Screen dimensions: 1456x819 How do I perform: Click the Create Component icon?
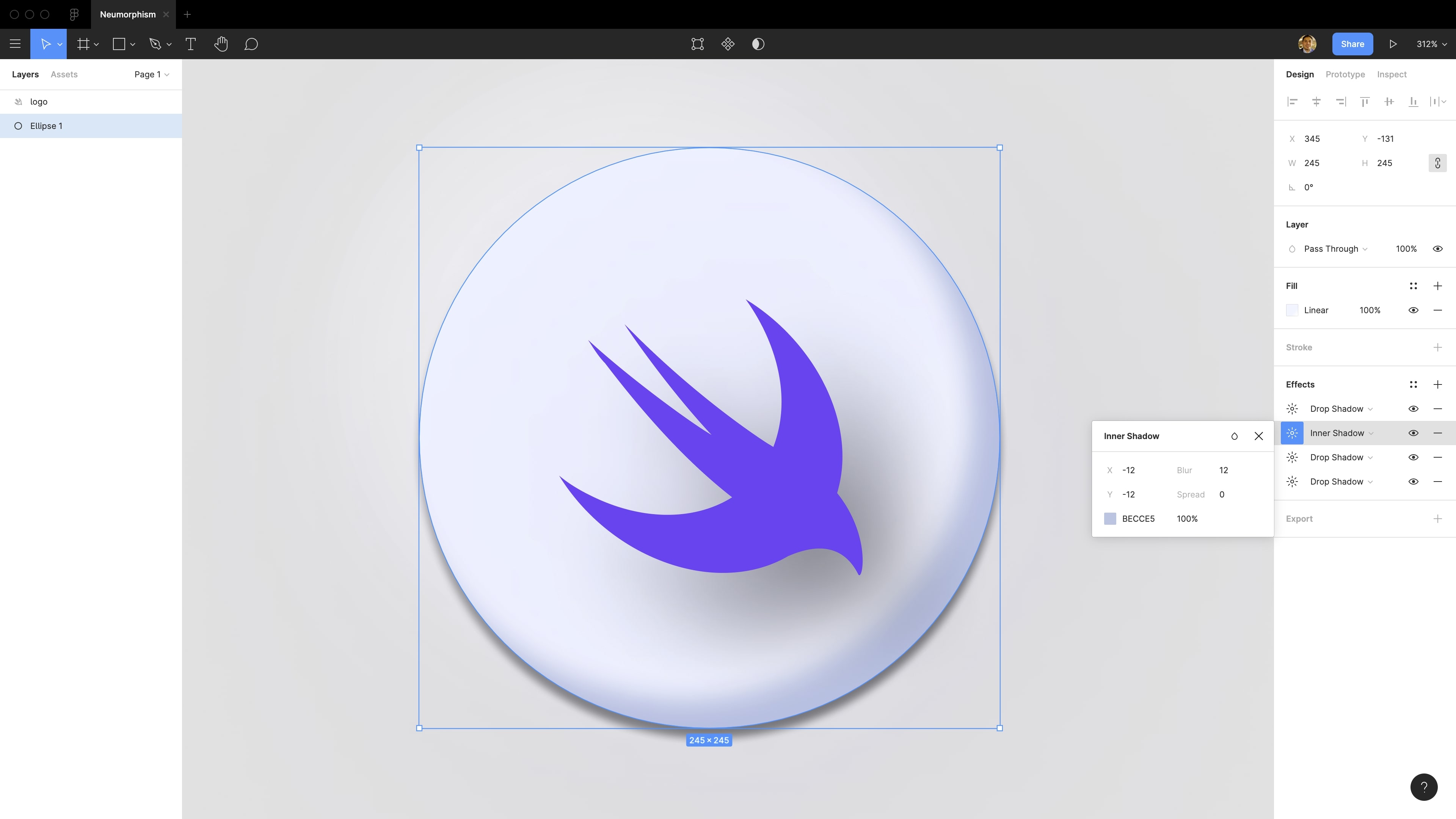pyautogui.click(x=728, y=44)
